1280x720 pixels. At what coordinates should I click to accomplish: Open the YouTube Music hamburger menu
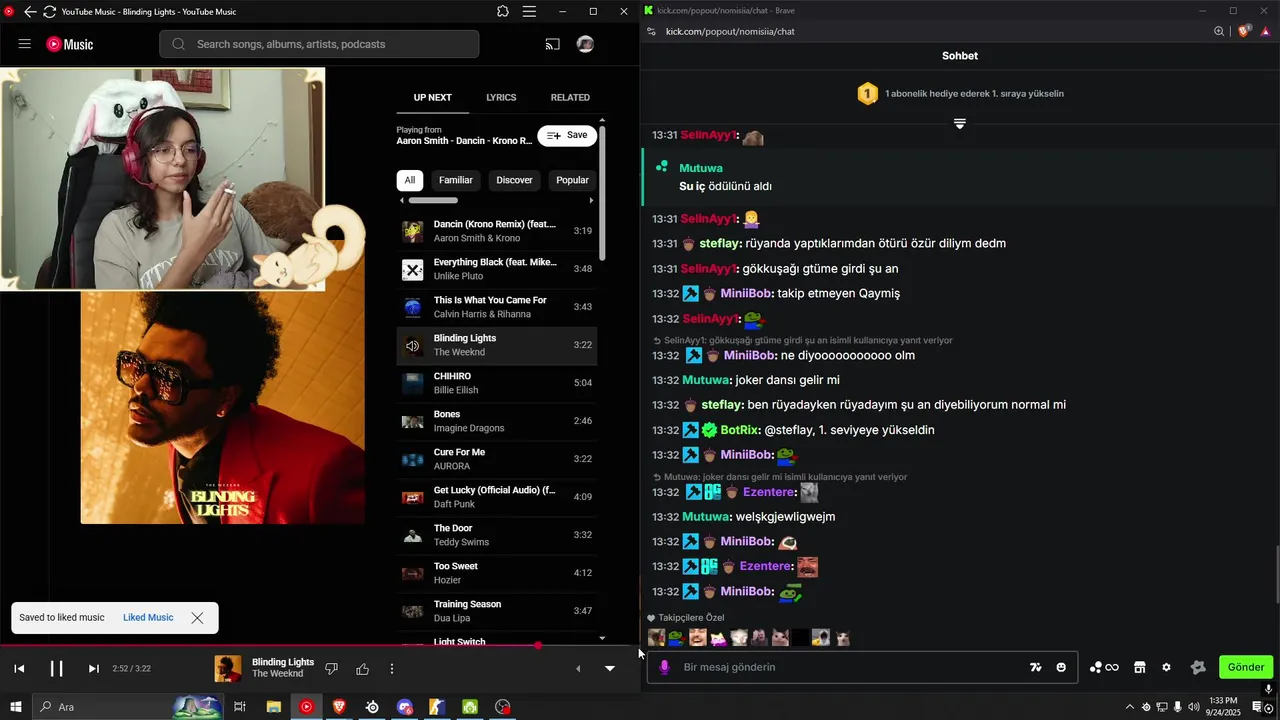click(25, 44)
